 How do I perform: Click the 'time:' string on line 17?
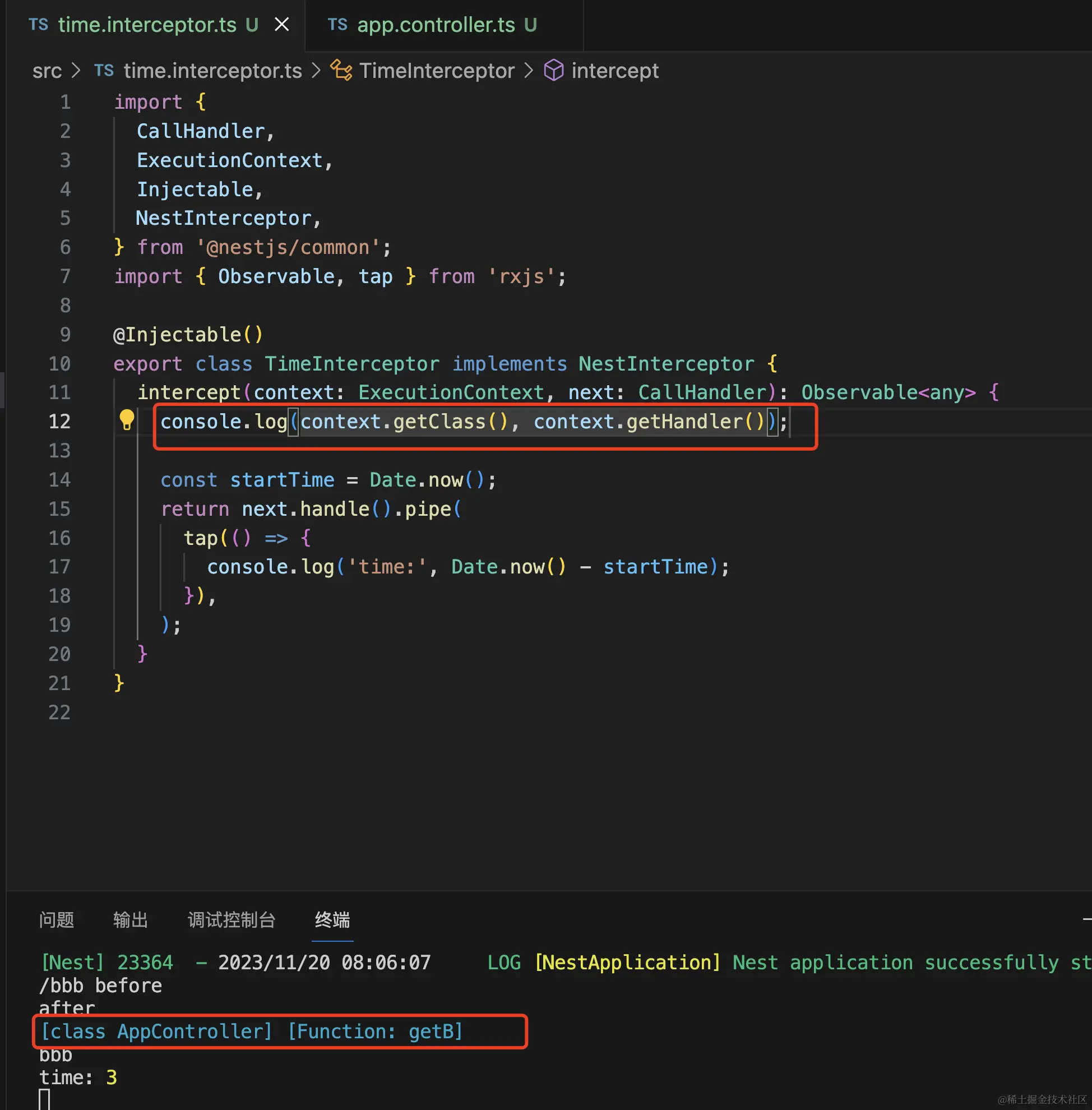pyautogui.click(x=387, y=567)
